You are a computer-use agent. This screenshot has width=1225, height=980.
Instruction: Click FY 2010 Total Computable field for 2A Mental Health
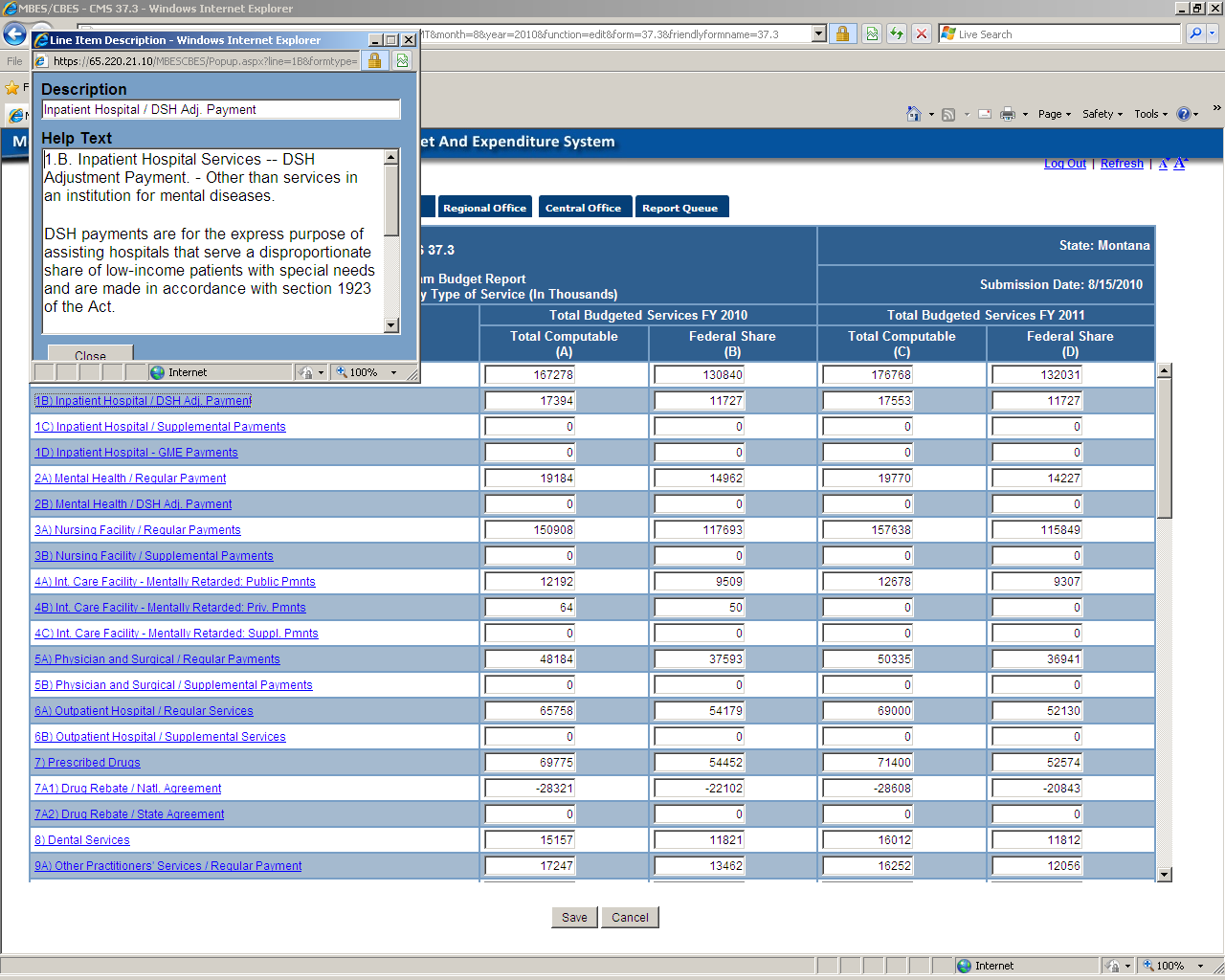[x=529, y=479]
